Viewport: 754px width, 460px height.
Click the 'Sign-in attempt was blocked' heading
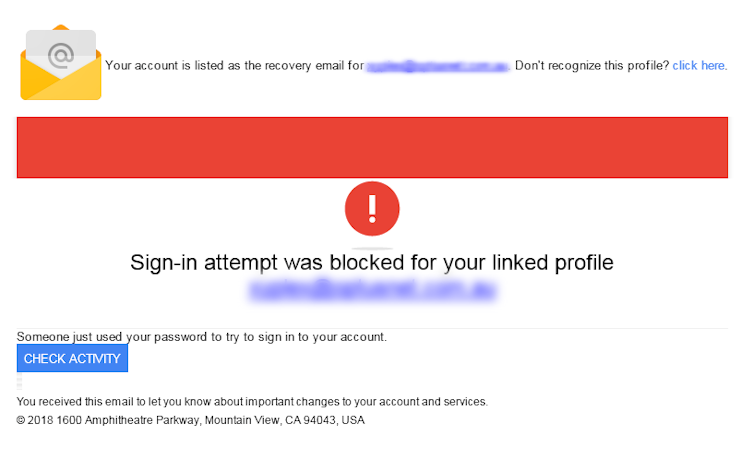[x=371, y=263]
